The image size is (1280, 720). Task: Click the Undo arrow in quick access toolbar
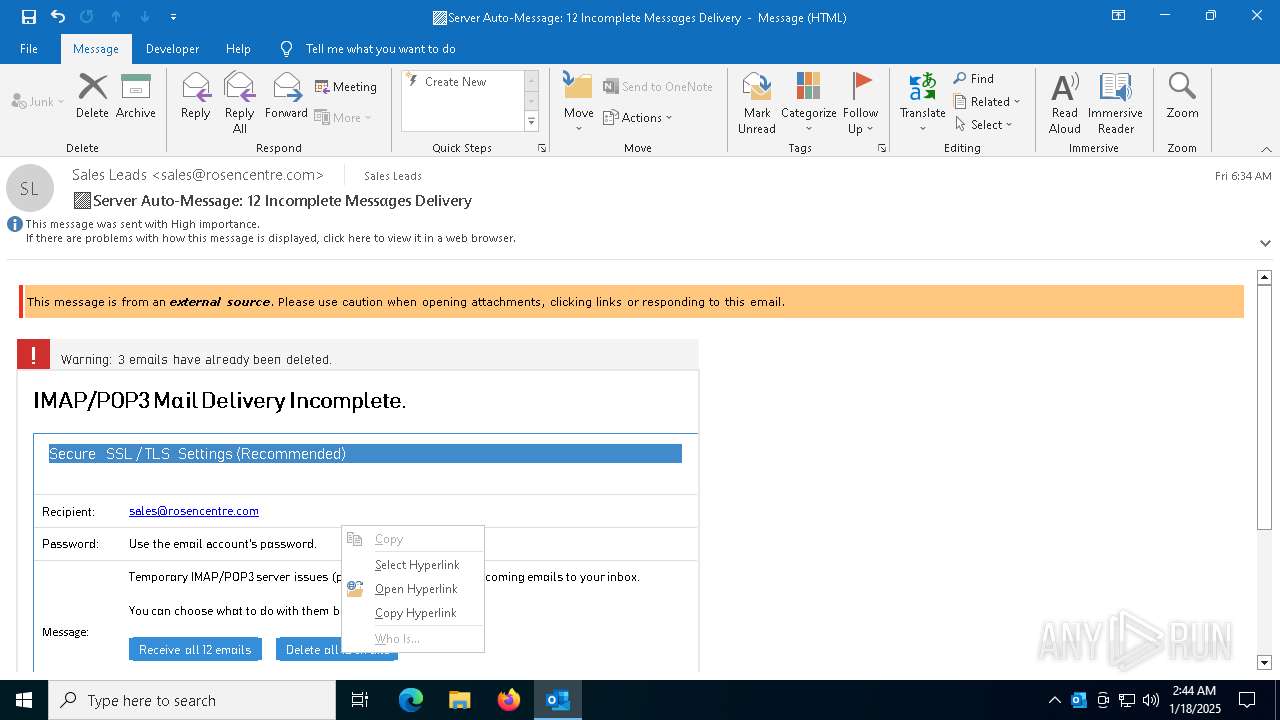[x=58, y=17]
